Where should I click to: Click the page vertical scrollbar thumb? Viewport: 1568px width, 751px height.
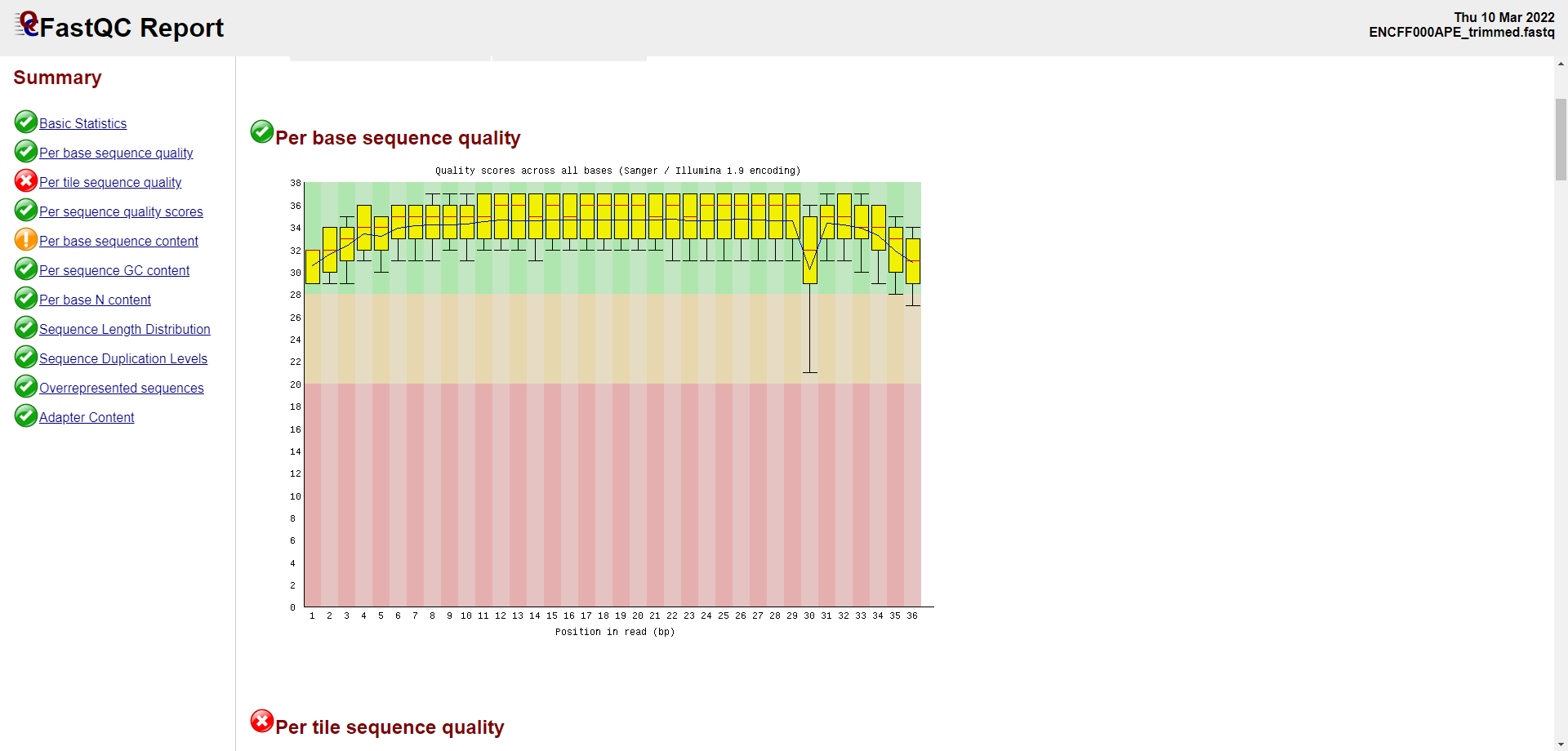1561,140
